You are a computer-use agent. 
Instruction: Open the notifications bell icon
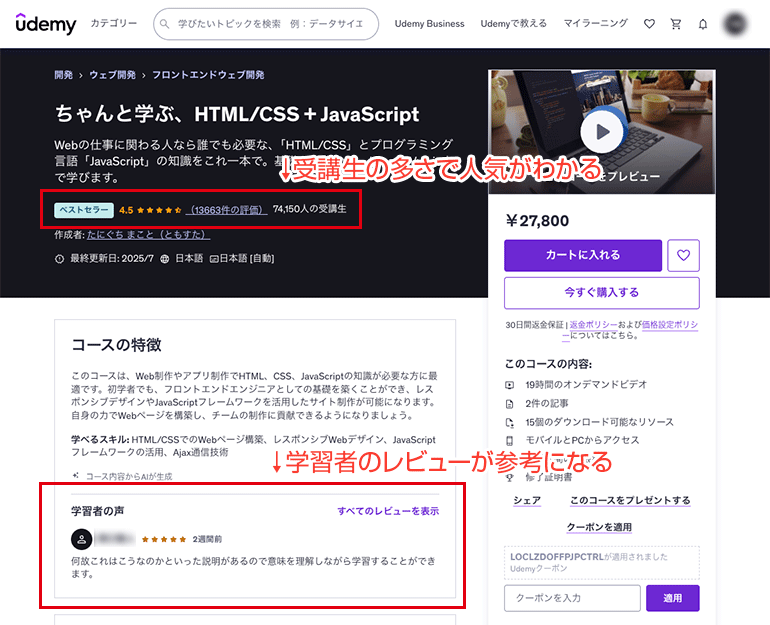tap(703, 24)
